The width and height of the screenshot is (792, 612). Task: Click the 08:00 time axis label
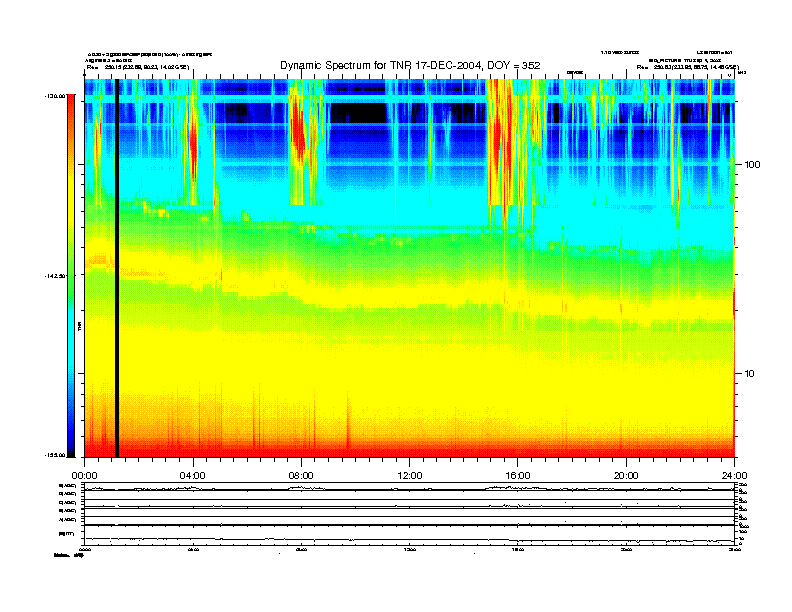click(301, 476)
